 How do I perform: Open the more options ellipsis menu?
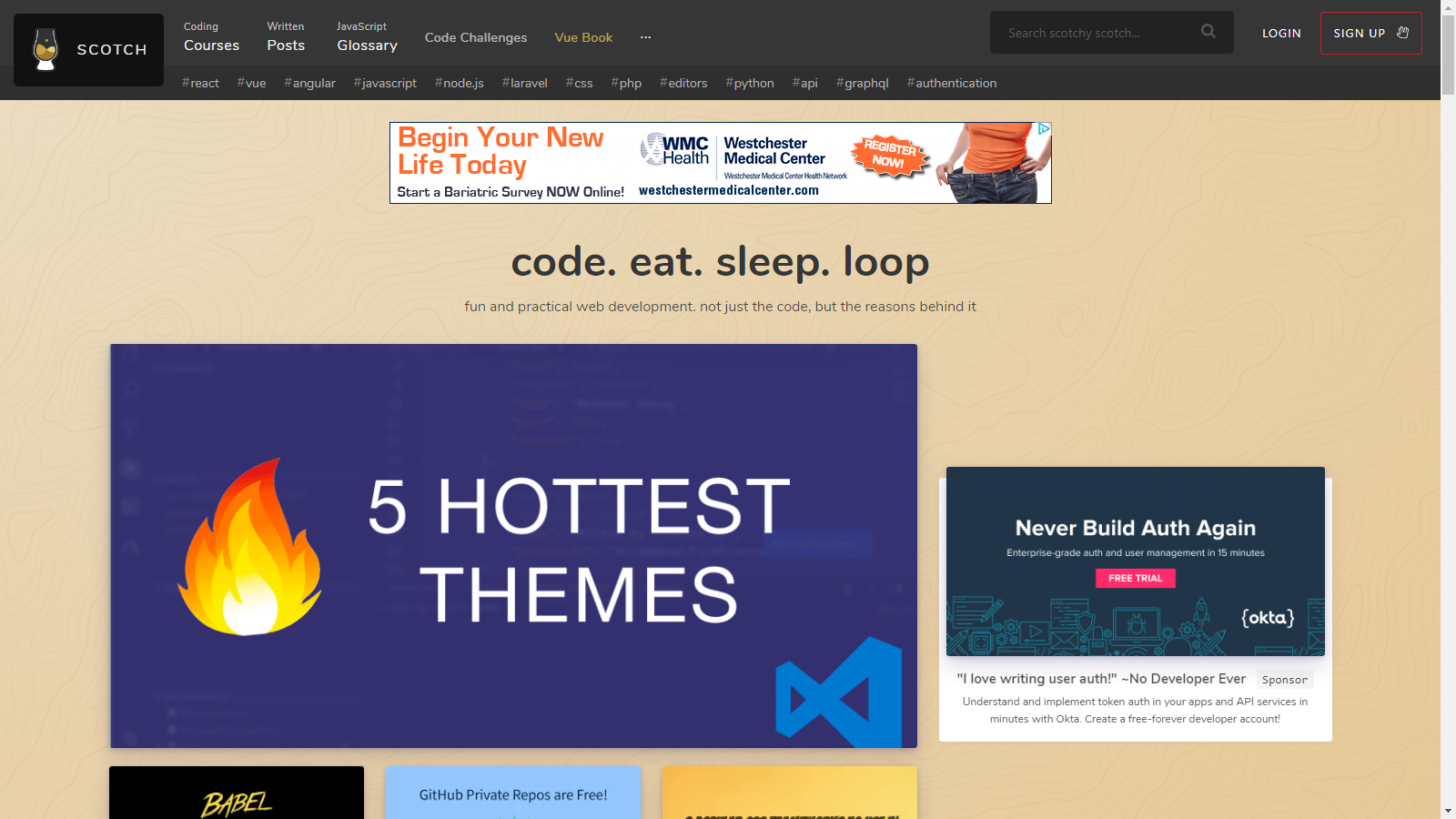point(645,37)
